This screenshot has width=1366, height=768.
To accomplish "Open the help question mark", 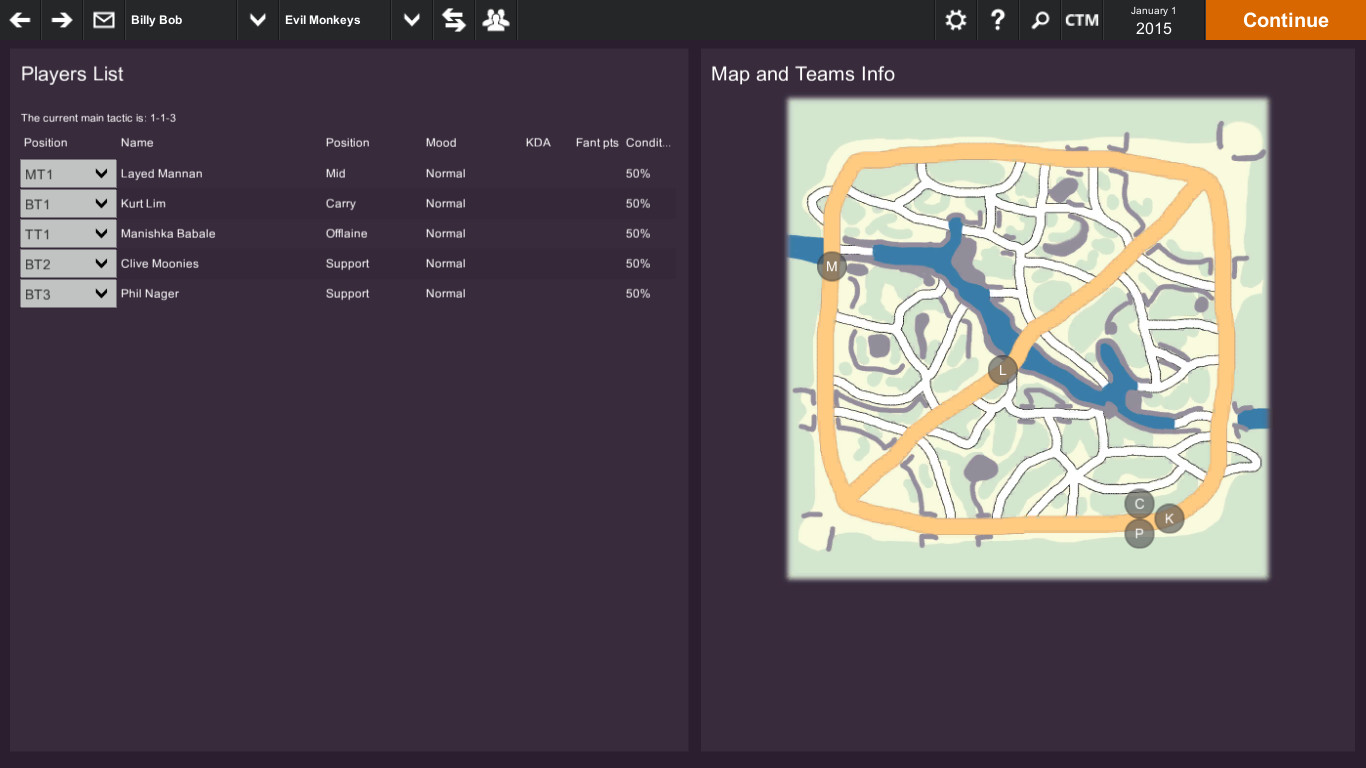I will pos(997,19).
